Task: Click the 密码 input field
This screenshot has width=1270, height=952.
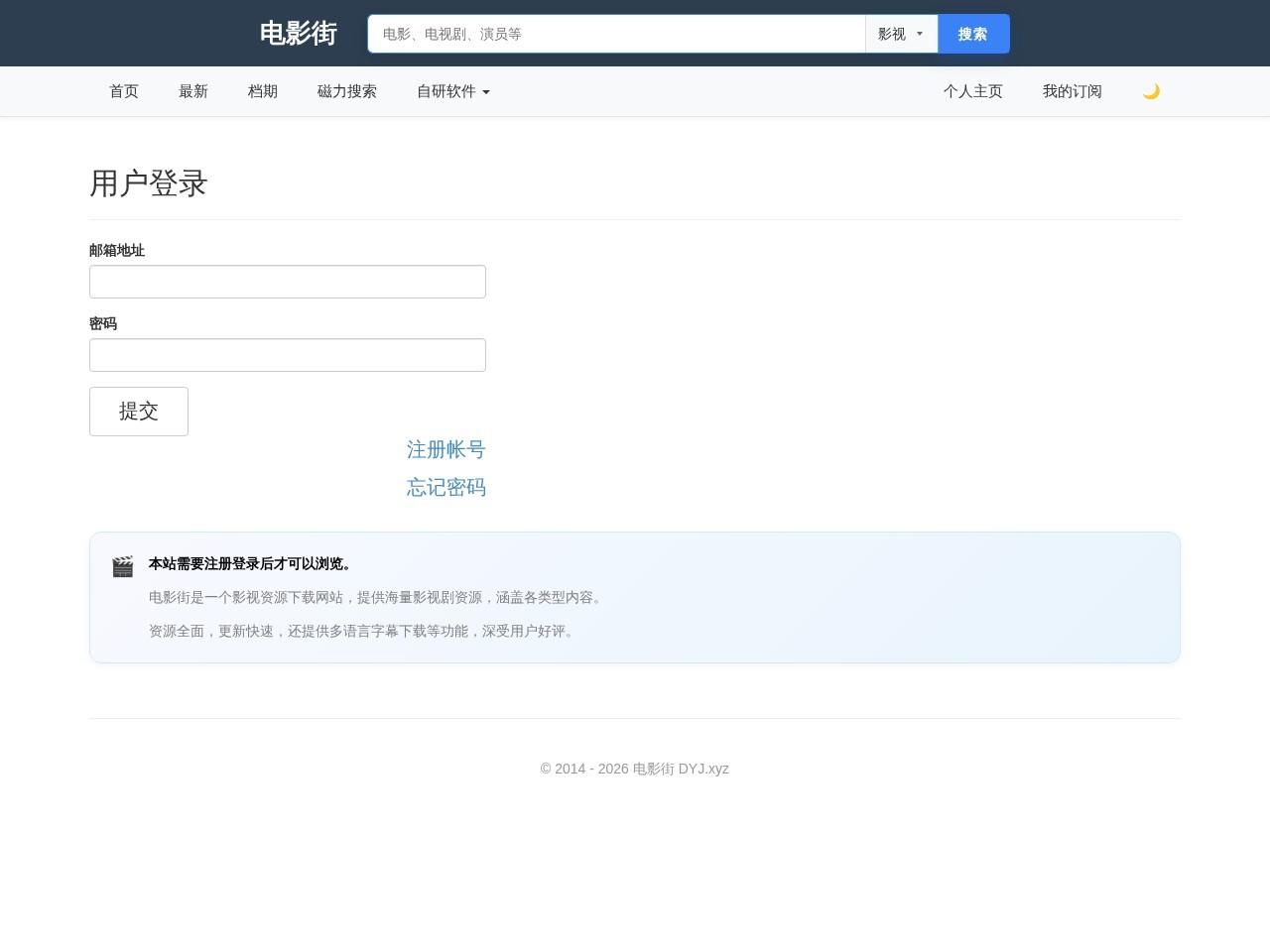Action: [x=288, y=355]
